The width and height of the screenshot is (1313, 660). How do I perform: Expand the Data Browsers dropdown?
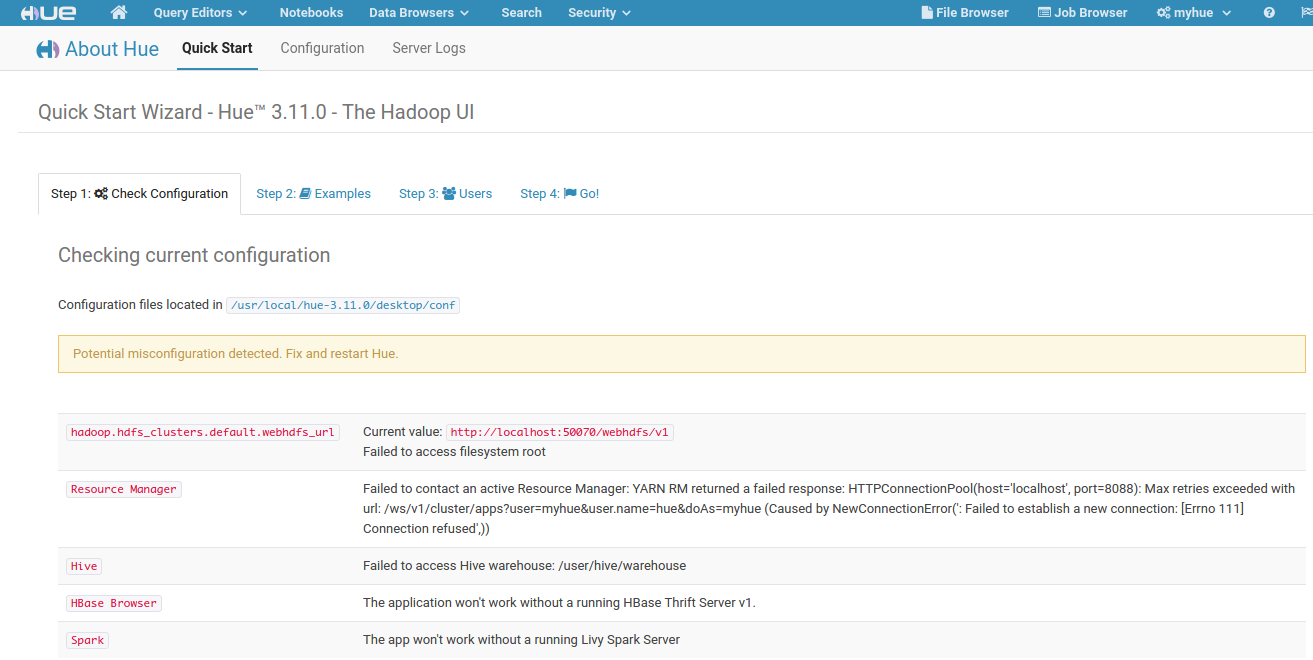coord(419,13)
